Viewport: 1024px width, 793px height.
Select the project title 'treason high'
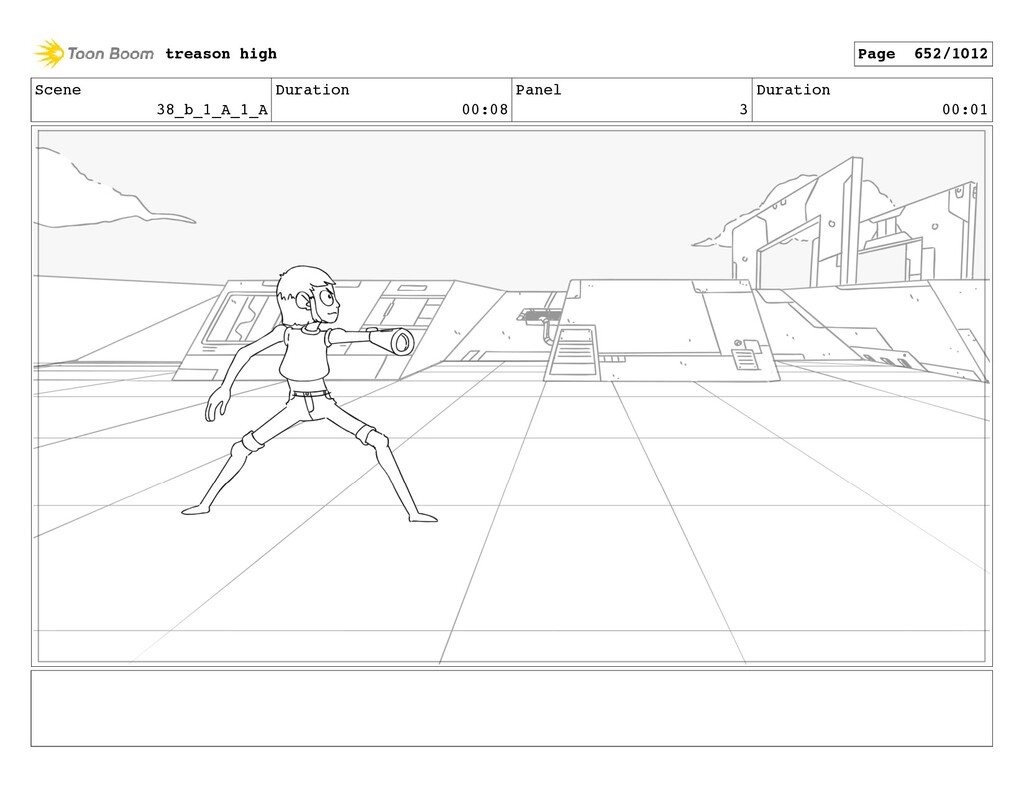click(221, 54)
